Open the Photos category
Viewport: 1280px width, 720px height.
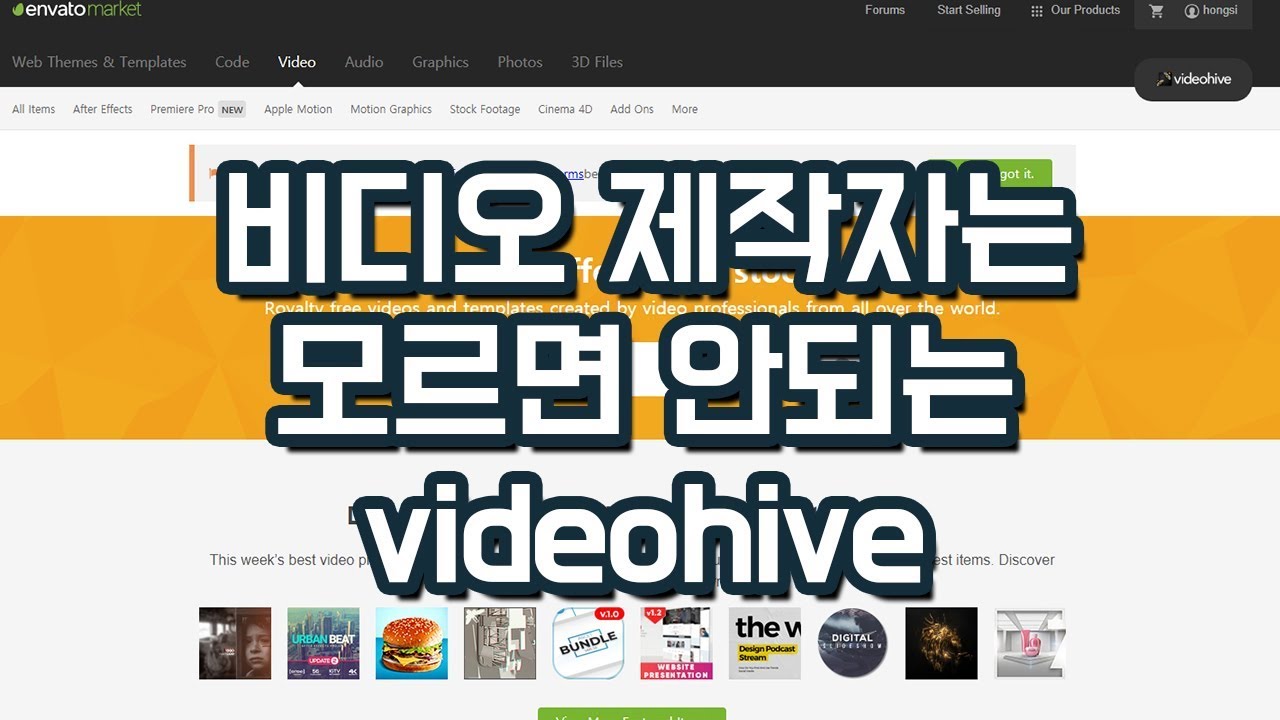click(x=520, y=62)
